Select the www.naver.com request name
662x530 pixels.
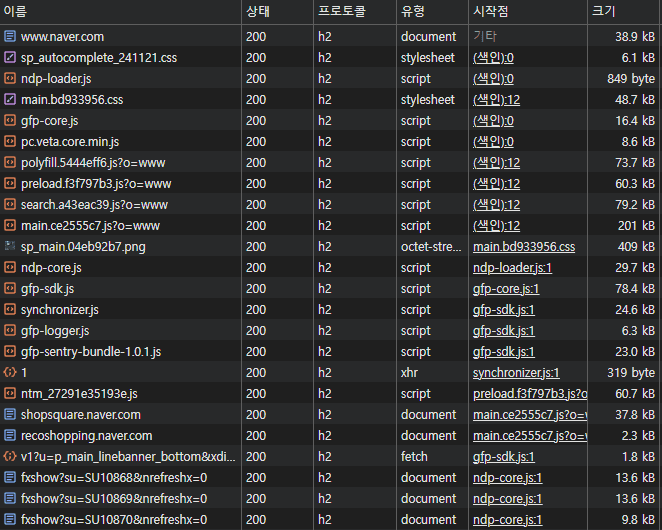pyautogui.click(x=62, y=37)
